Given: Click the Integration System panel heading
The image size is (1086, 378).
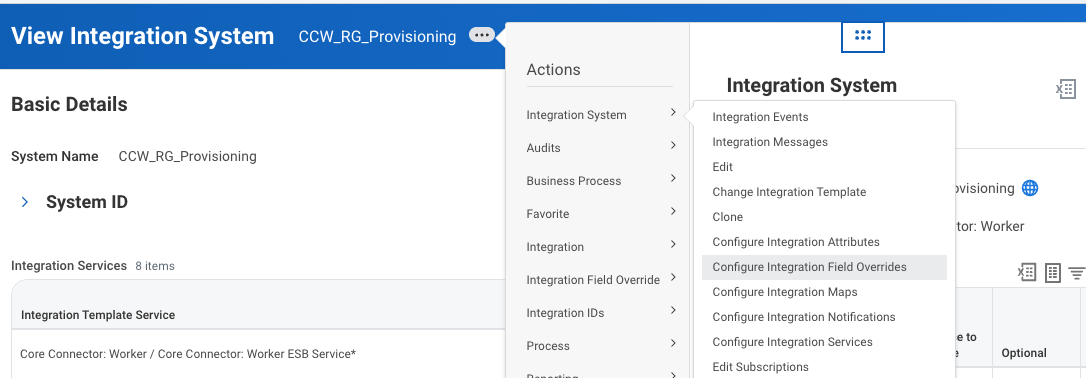Looking at the screenshot, I should click(x=812, y=85).
